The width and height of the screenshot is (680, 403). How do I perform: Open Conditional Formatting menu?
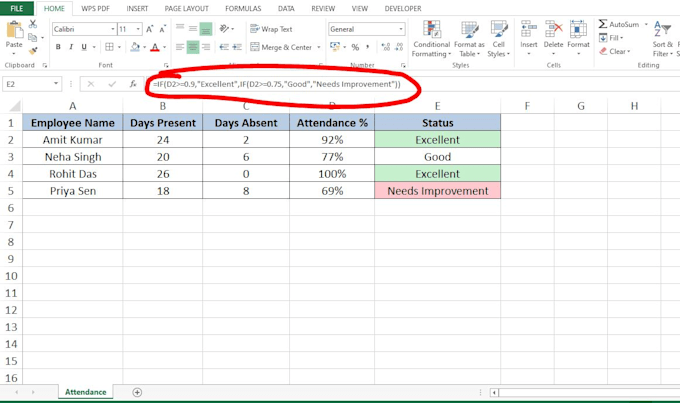pyautogui.click(x=432, y=39)
